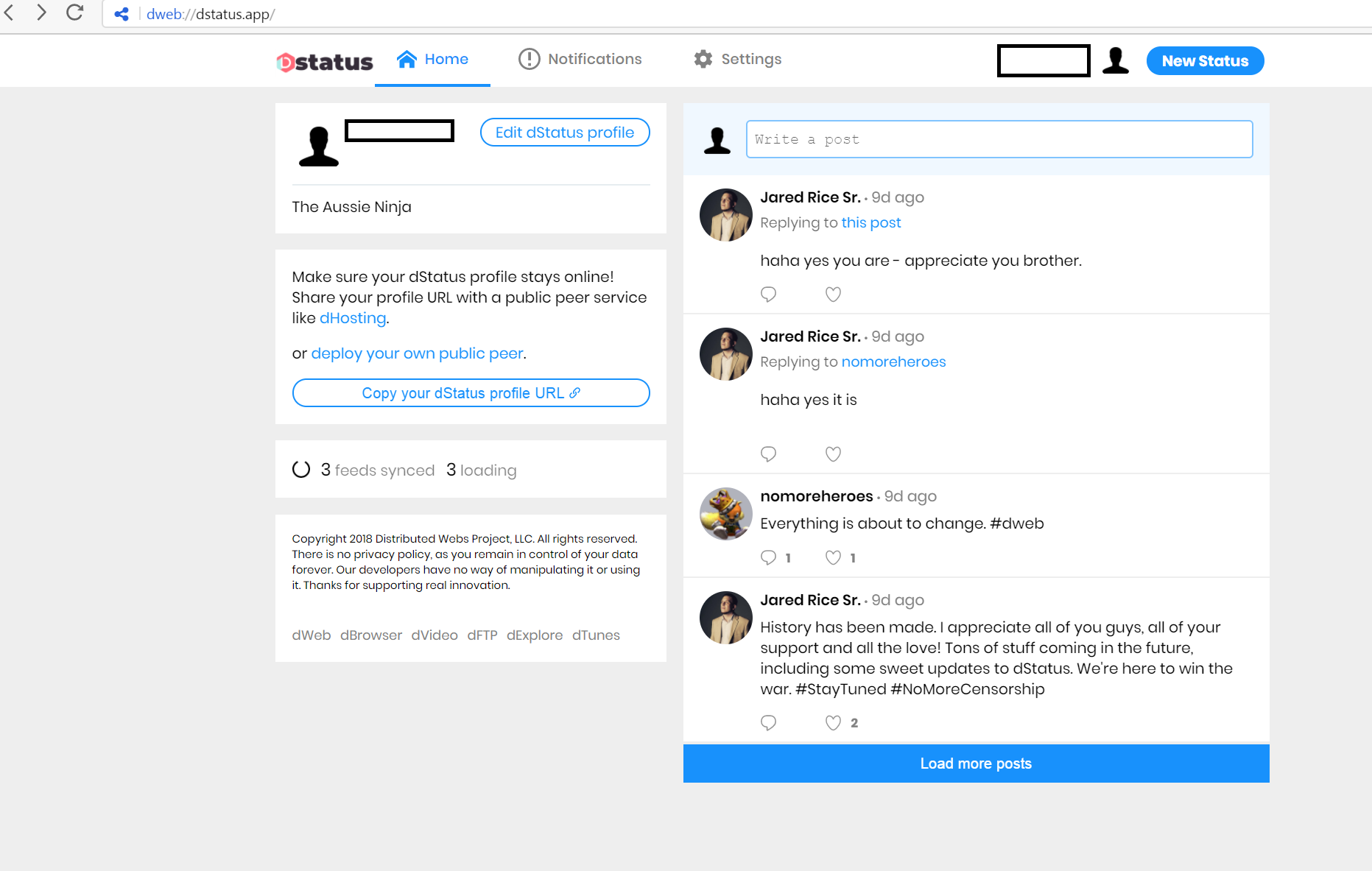This screenshot has height=871, width=1372.
Task: Like the 'haha yes it is' post
Action: tap(833, 454)
